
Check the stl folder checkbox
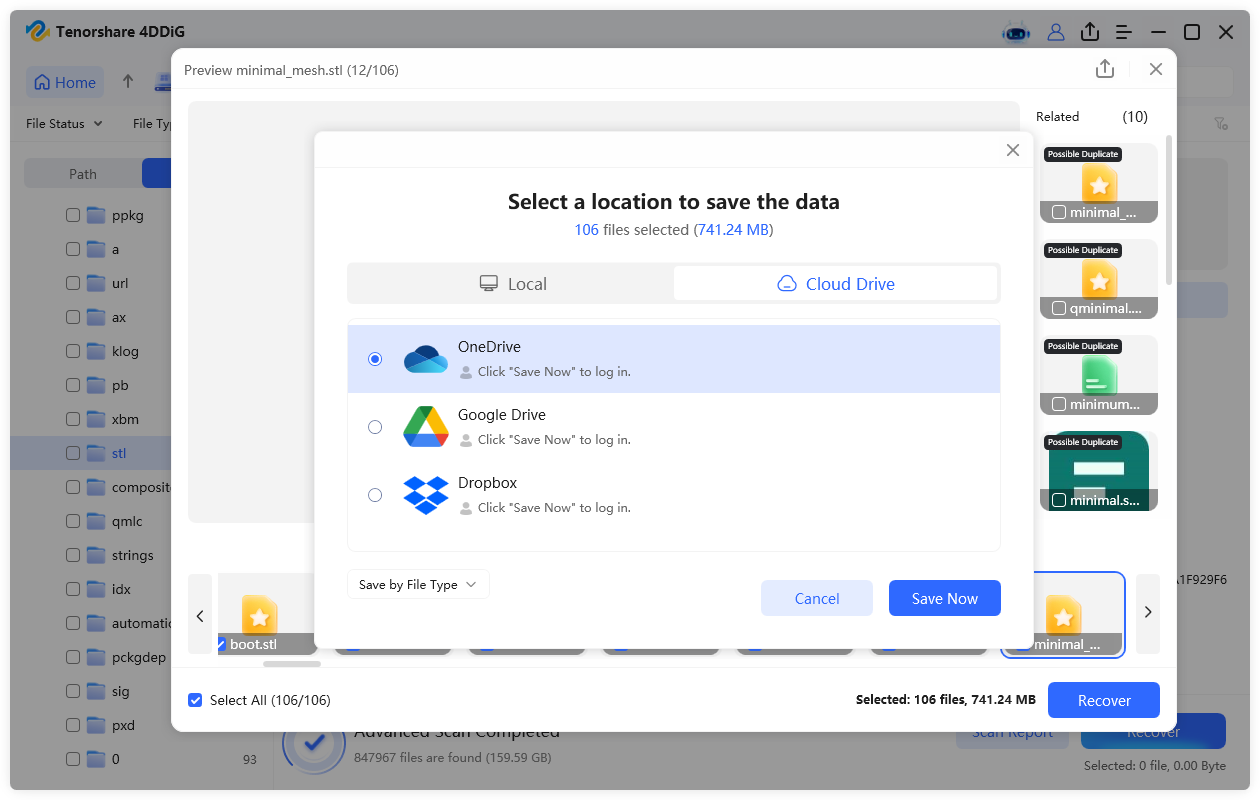tap(73, 453)
